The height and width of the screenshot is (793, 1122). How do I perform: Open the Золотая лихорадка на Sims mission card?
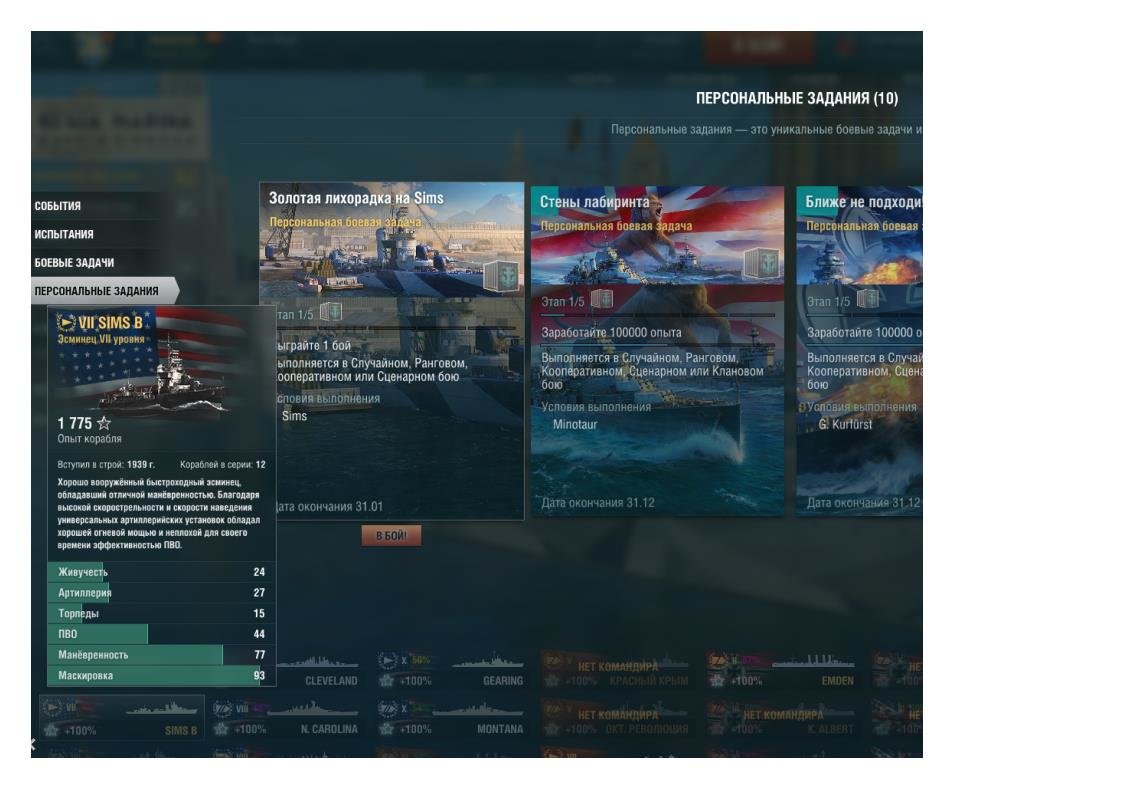[x=391, y=351]
